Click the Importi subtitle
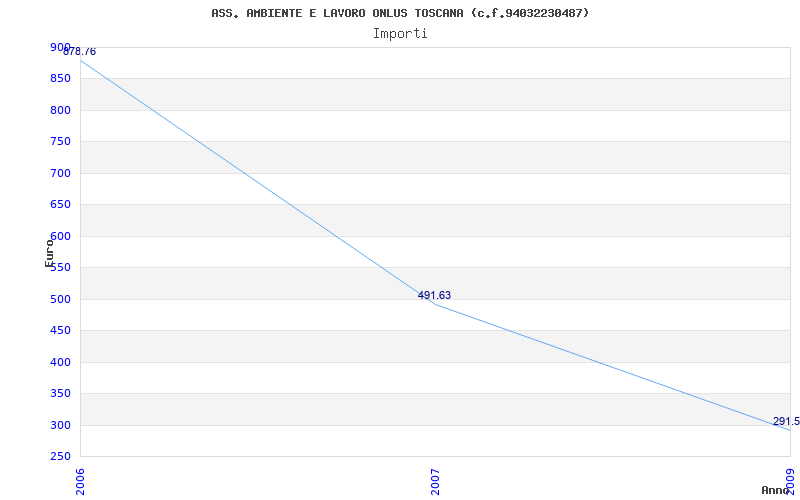Viewport: 800px width, 500px height. 400,34
